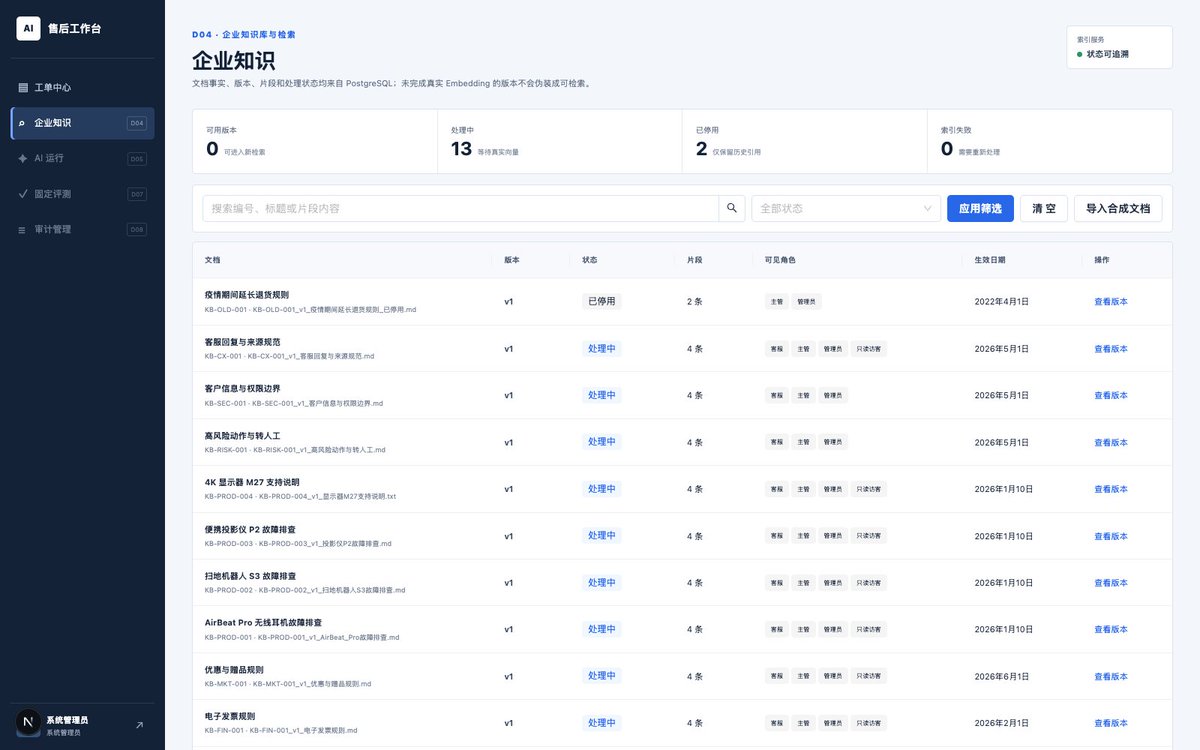Click the document title 疫情期间延长退货规则
The image size is (1200, 750).
coord(246,295)
